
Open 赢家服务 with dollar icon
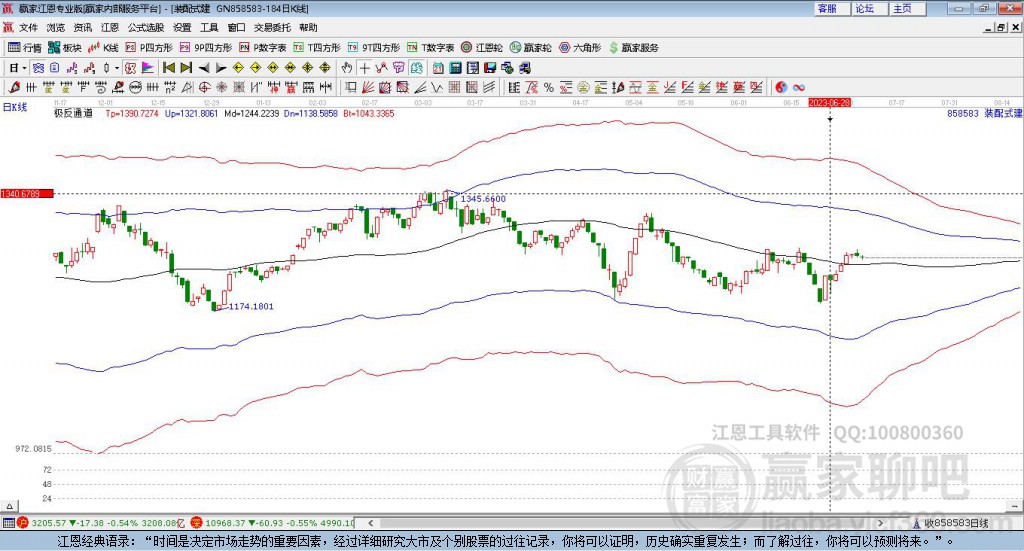pyautogui.click(x=633, y=48)
